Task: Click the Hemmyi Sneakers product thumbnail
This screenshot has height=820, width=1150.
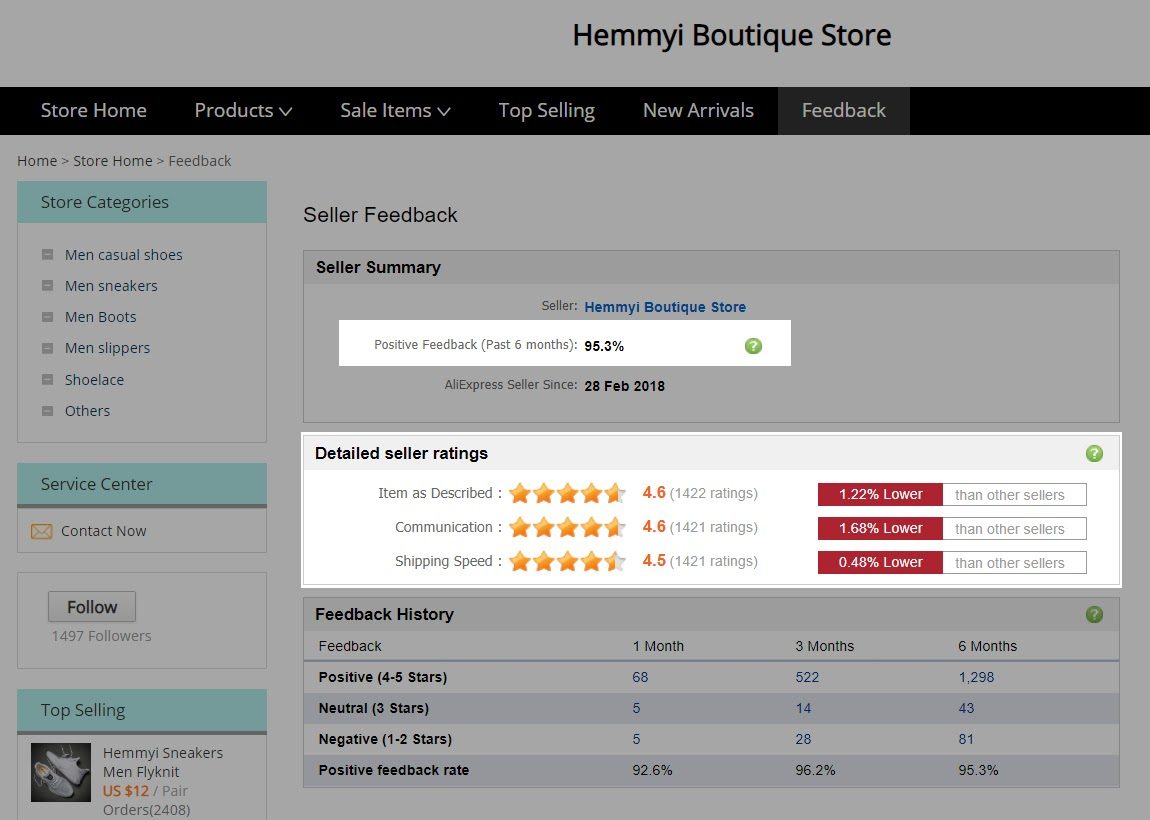Action: pos(61,772)
